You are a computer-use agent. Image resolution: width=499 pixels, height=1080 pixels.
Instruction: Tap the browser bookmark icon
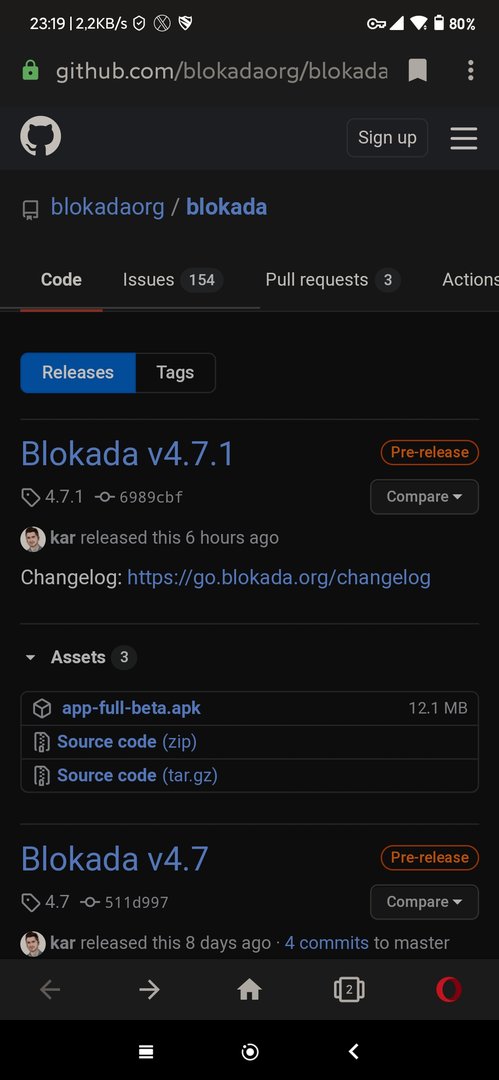(418, 70)
